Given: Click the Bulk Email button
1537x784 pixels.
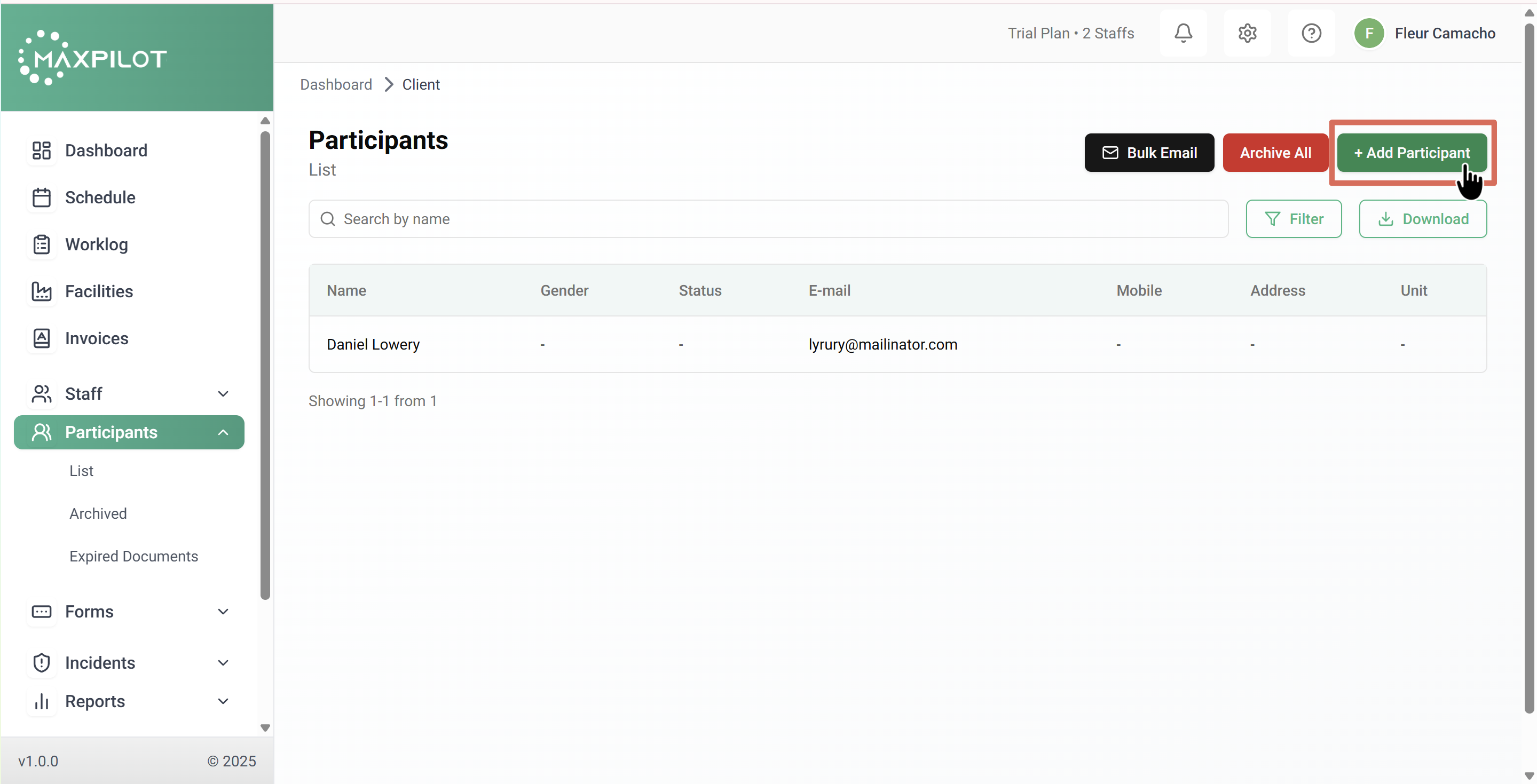Looking at the screenshot, I should pos(1148,153).
